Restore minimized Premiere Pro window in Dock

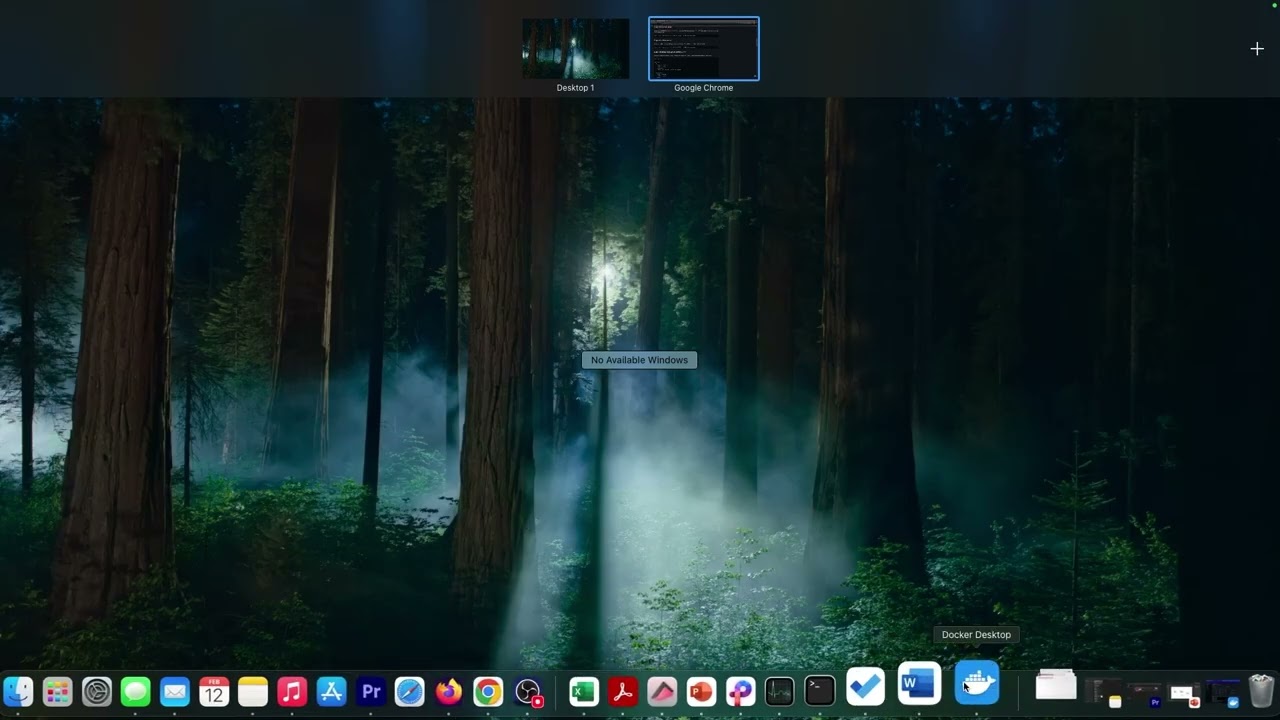(x=1145, y=694)
